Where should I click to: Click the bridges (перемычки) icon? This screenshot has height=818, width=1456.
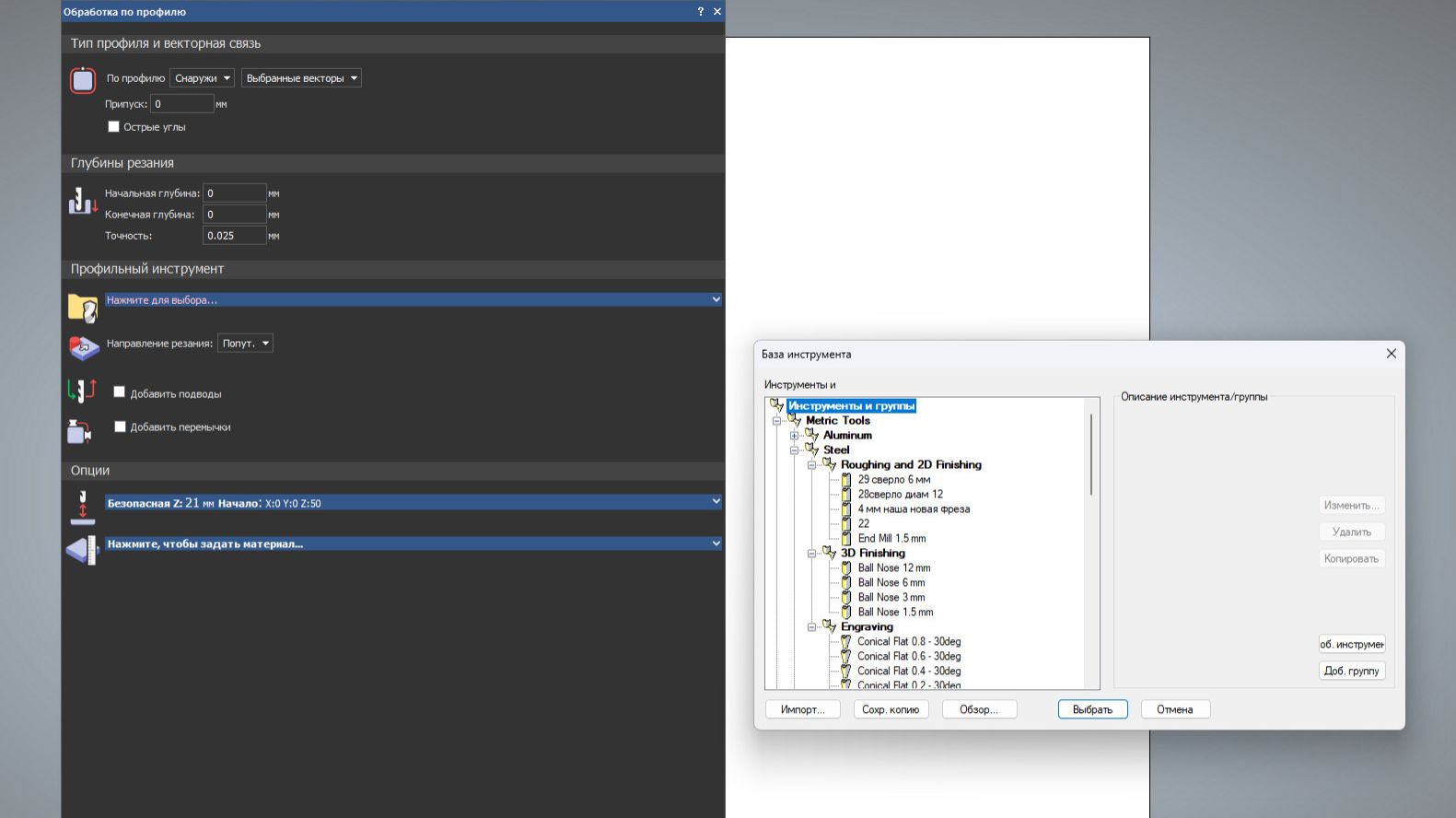pyautogui.click(x=80, y=430)
